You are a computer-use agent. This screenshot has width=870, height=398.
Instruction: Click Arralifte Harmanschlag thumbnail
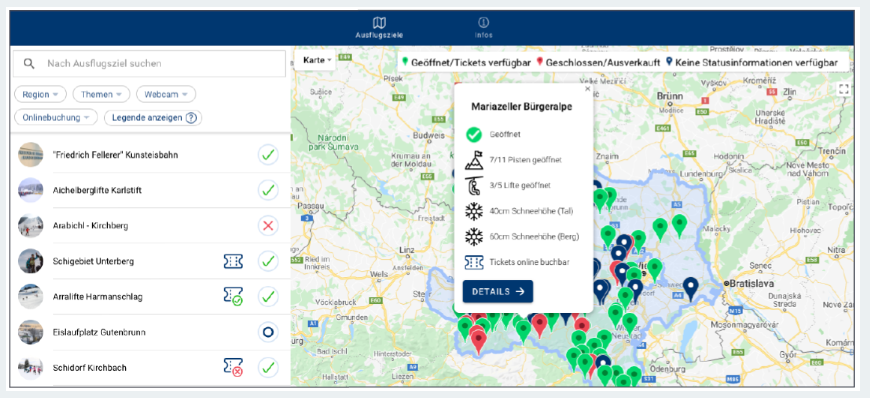tap(31, 296)
